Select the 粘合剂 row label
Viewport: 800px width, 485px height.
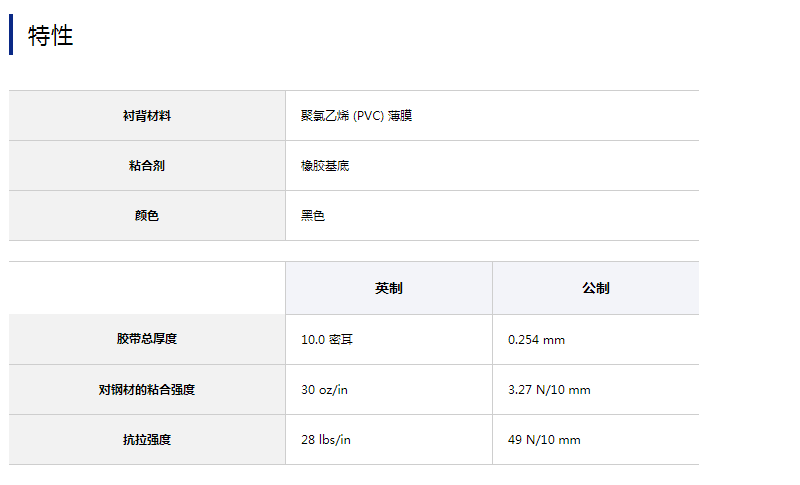click(x=146, y=166)
